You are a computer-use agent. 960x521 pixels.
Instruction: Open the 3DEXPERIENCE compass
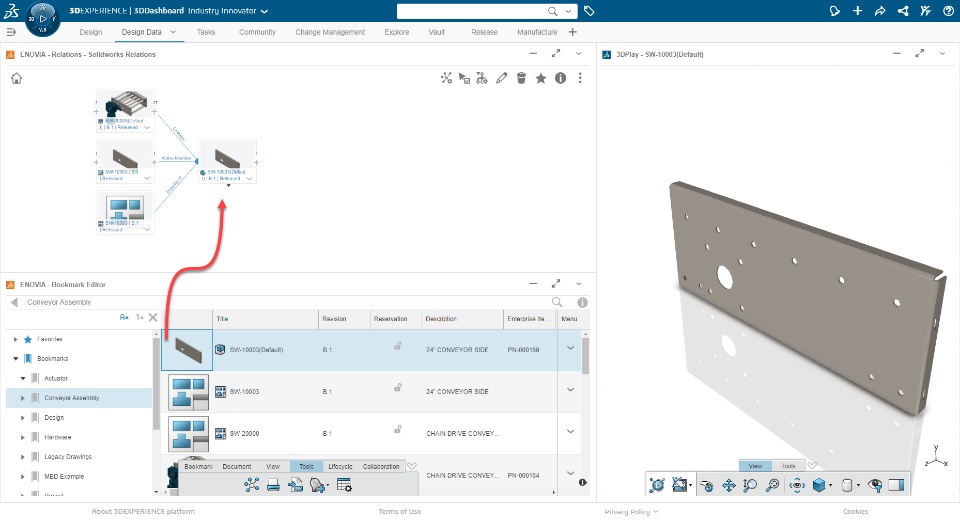42,19
